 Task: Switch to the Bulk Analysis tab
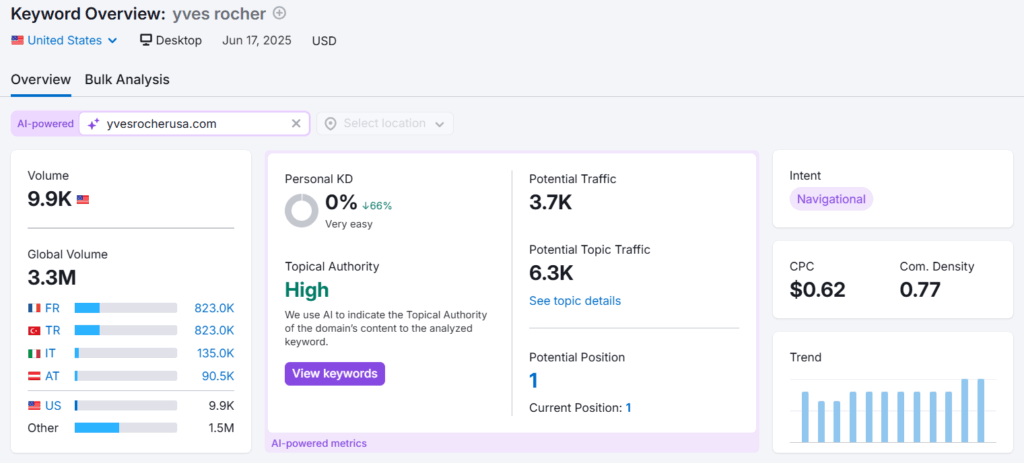[x=127, y=80]
